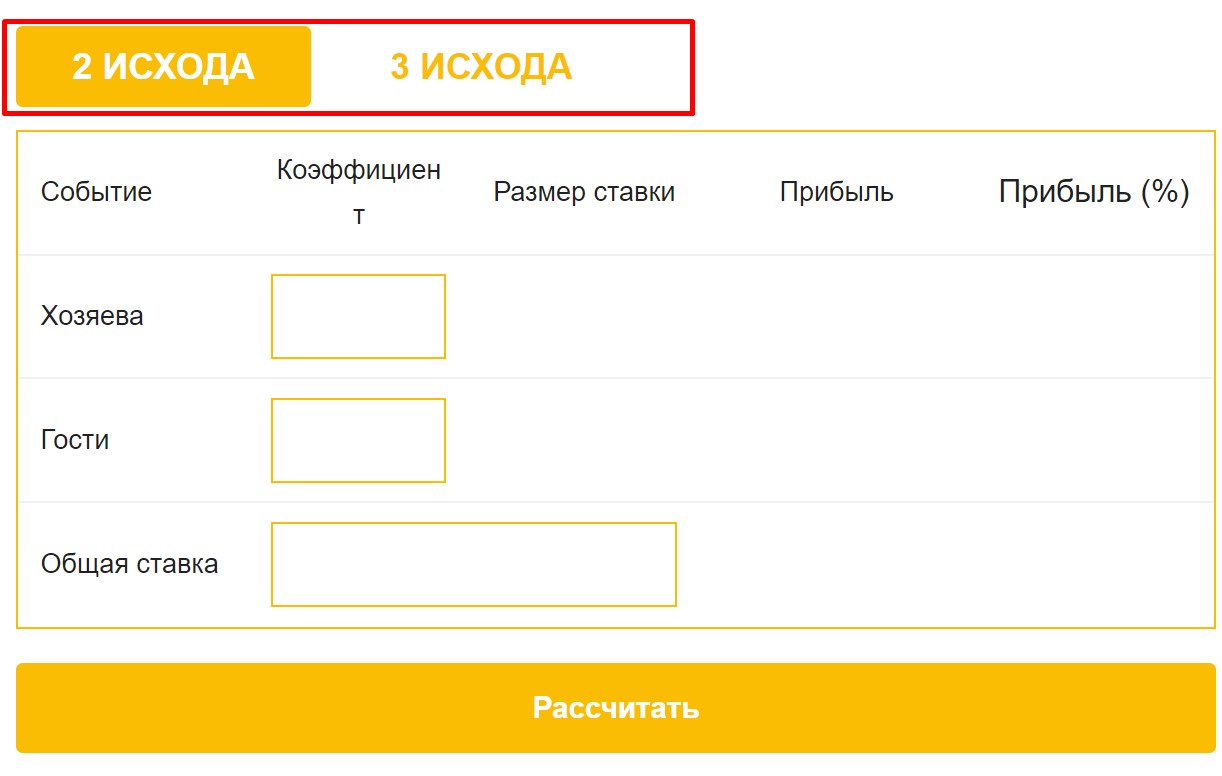1222x776 pixels.
Task: Click the Прибыль (%) column header
Action: point(1093,192)
